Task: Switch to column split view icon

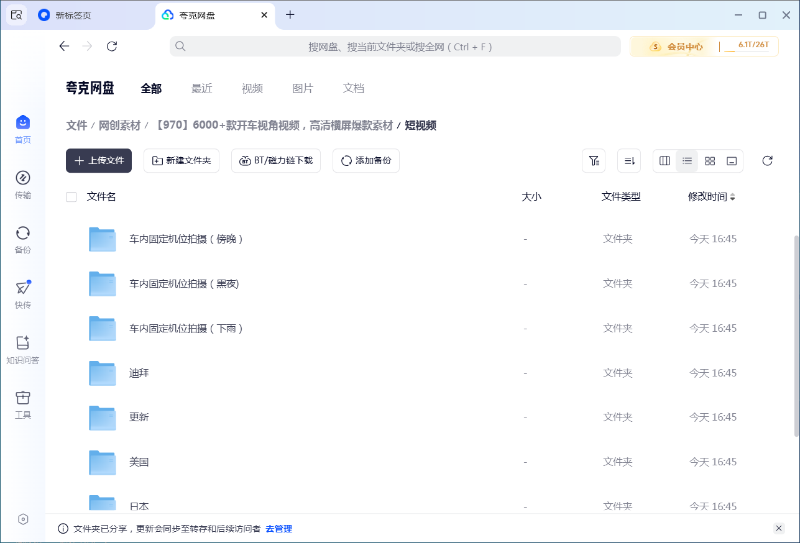Action: (664, 161)
